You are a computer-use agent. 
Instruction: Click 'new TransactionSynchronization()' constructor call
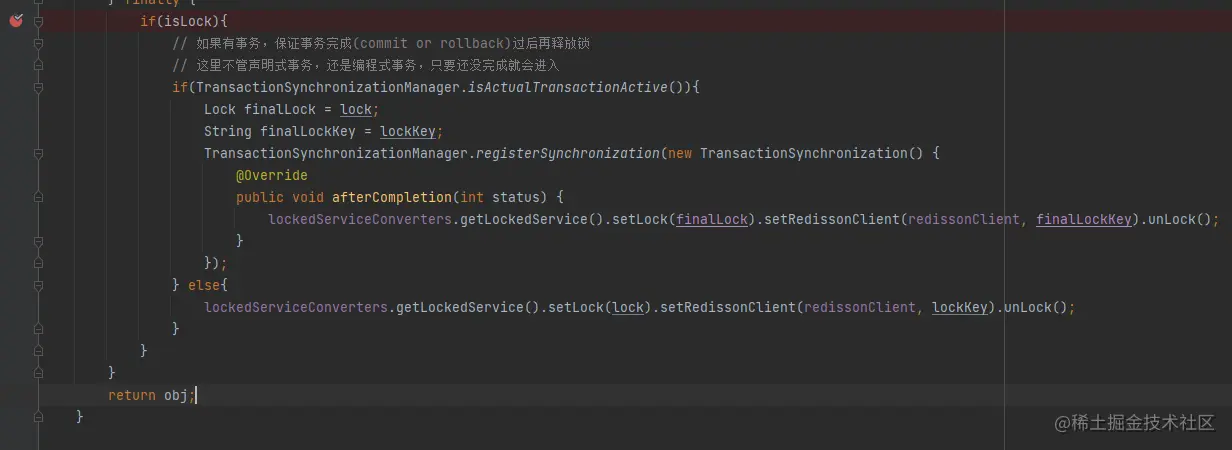point(796,153)
